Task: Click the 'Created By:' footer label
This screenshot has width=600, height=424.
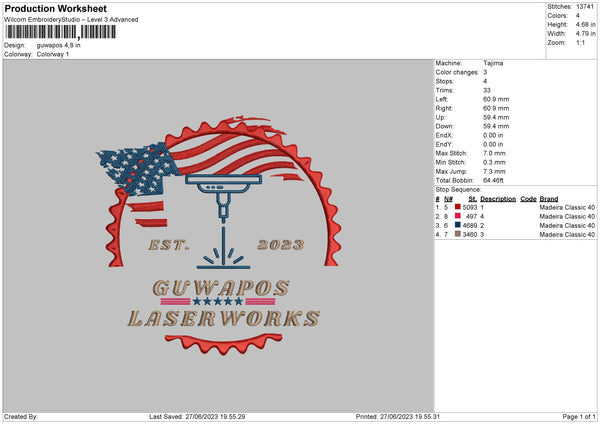Action: pos(21,416)
